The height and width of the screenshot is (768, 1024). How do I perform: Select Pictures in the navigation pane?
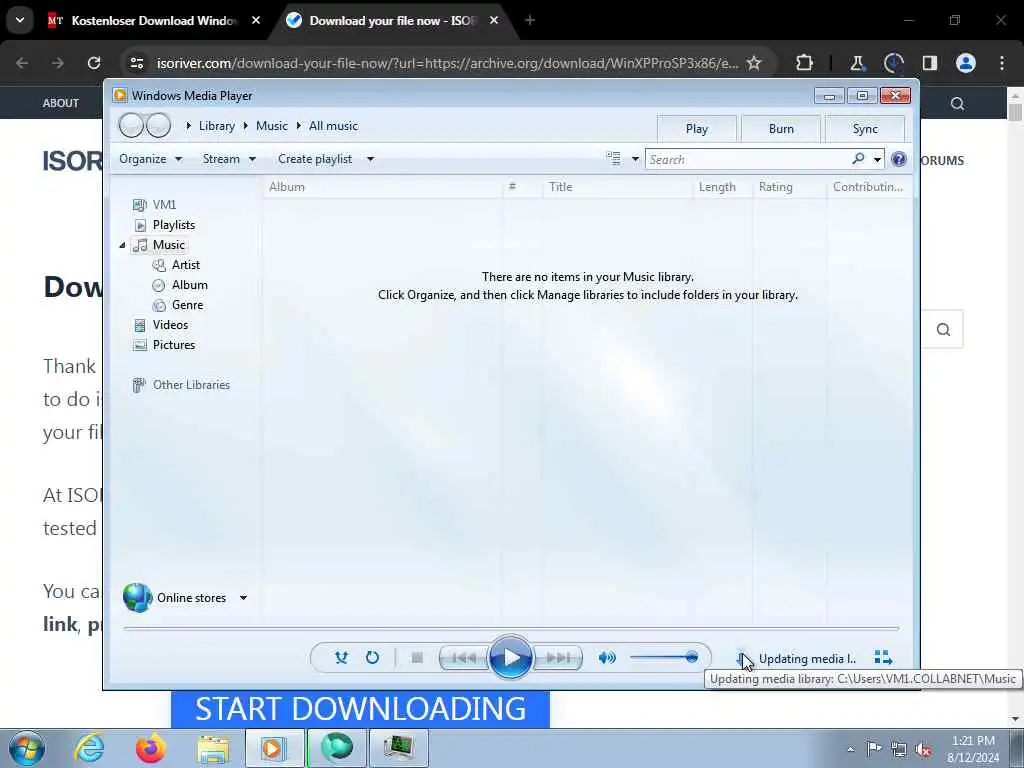coord(173,345)
